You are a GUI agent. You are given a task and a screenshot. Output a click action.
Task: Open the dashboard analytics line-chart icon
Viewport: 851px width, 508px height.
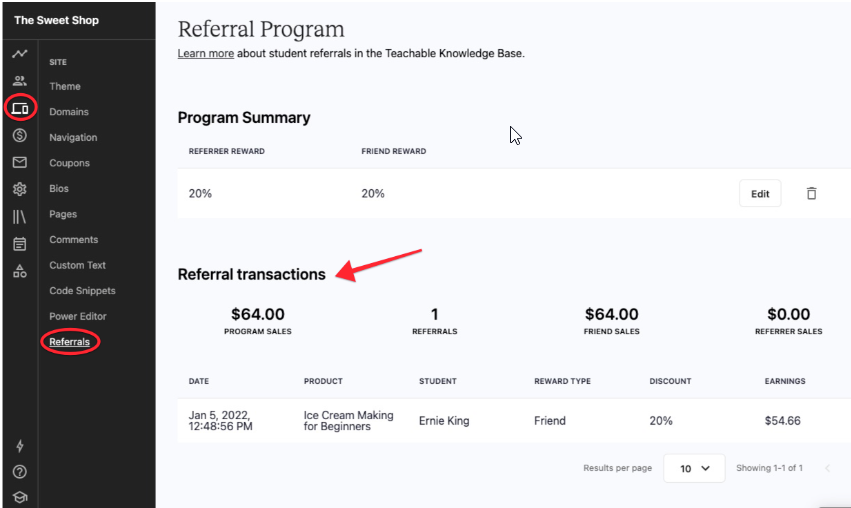19,55
